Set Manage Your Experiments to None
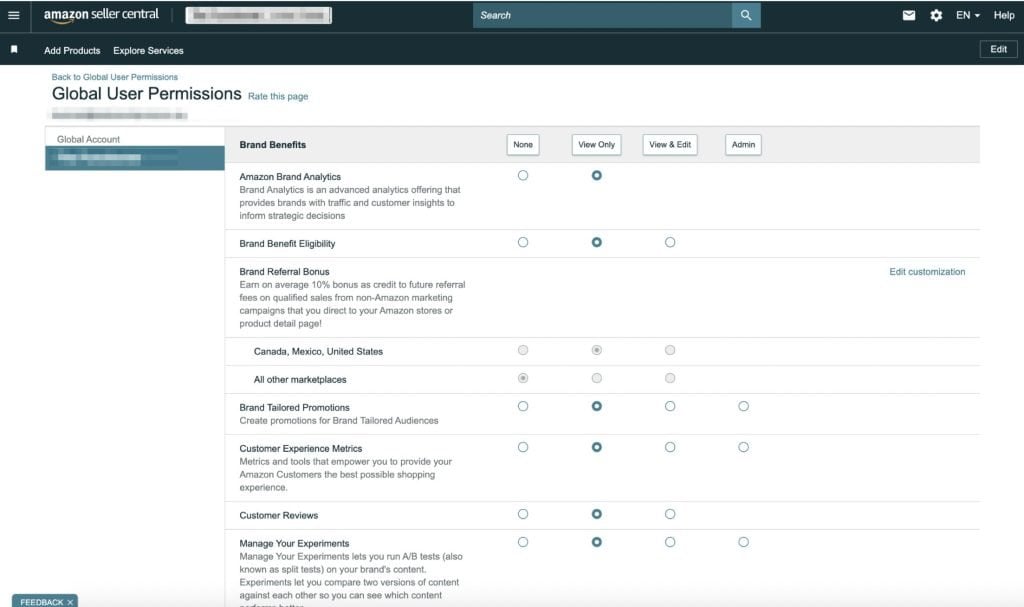The height and width of the screenshot is (607, 1024). [x=522, y=542]
